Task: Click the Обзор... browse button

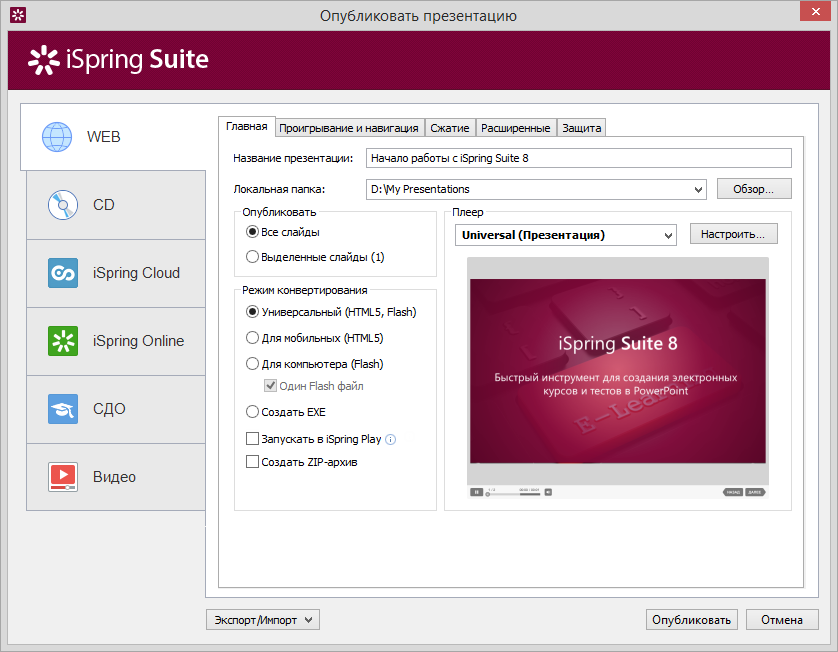Action: coord(754,189)
